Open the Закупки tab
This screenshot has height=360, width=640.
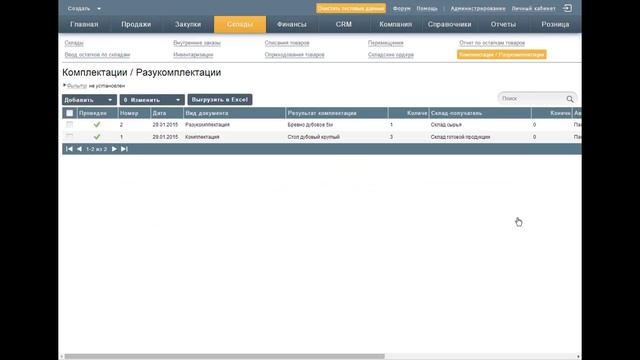click(188, 24)
